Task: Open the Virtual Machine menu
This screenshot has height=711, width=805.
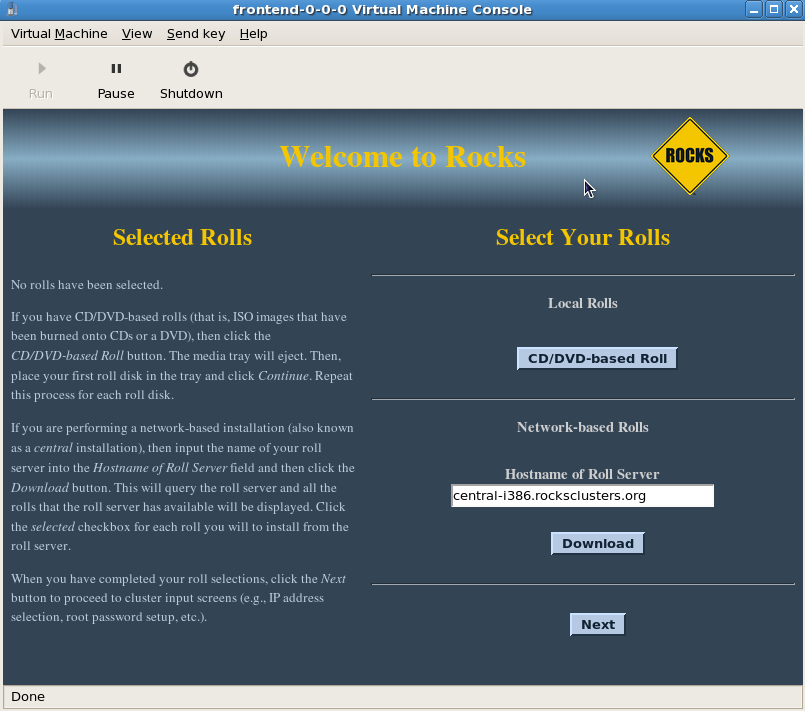Action: click(59, 34)
